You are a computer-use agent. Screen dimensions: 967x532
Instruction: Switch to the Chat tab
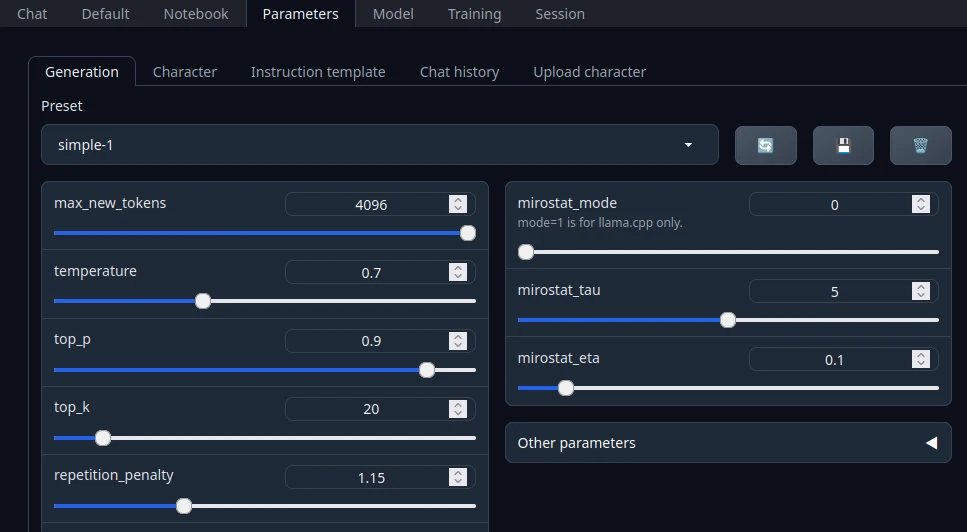point(32,14)
